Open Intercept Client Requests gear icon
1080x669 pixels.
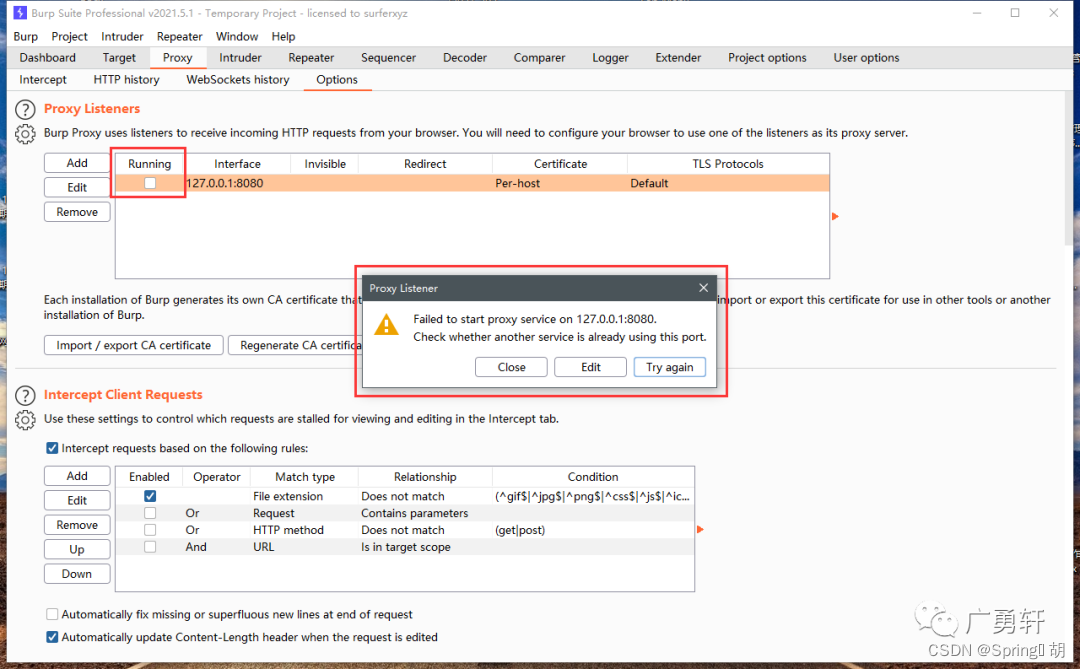25,420
